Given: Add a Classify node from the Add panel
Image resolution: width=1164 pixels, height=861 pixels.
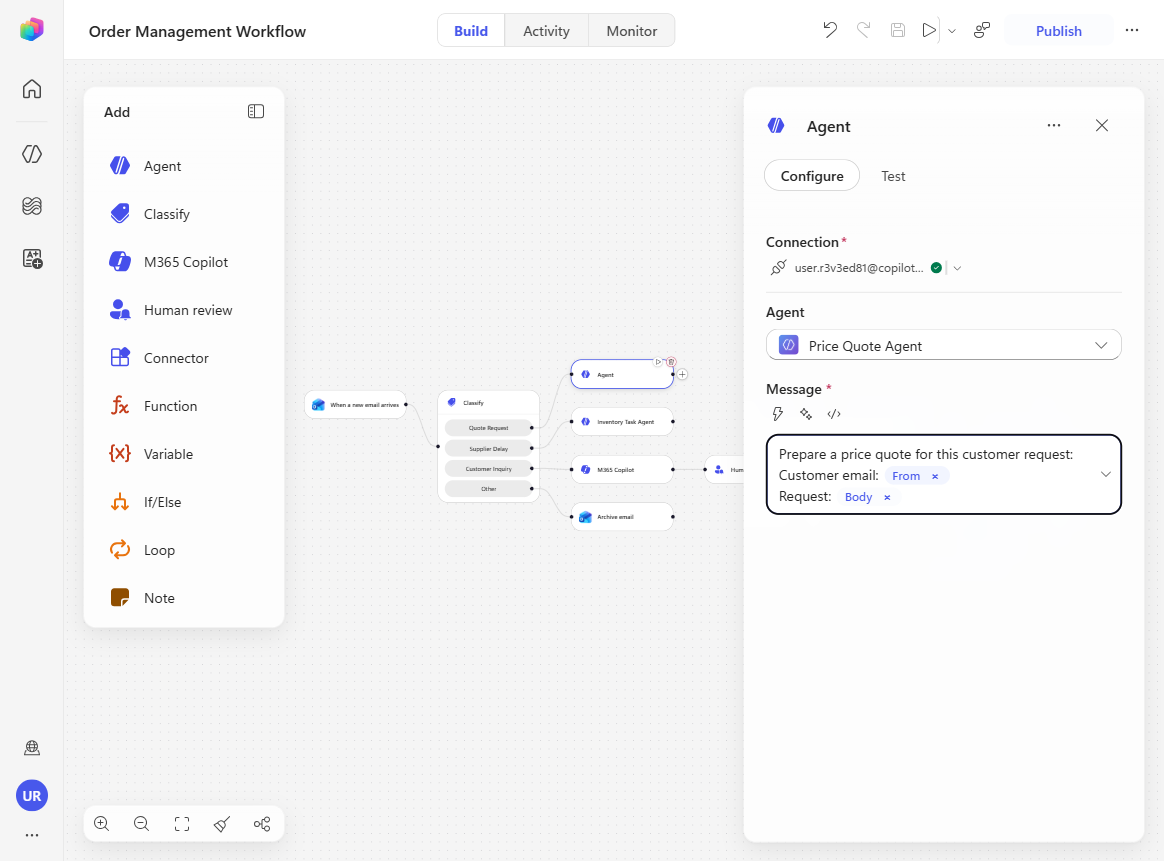Looking at the screenshot, I should click(184, 214).
